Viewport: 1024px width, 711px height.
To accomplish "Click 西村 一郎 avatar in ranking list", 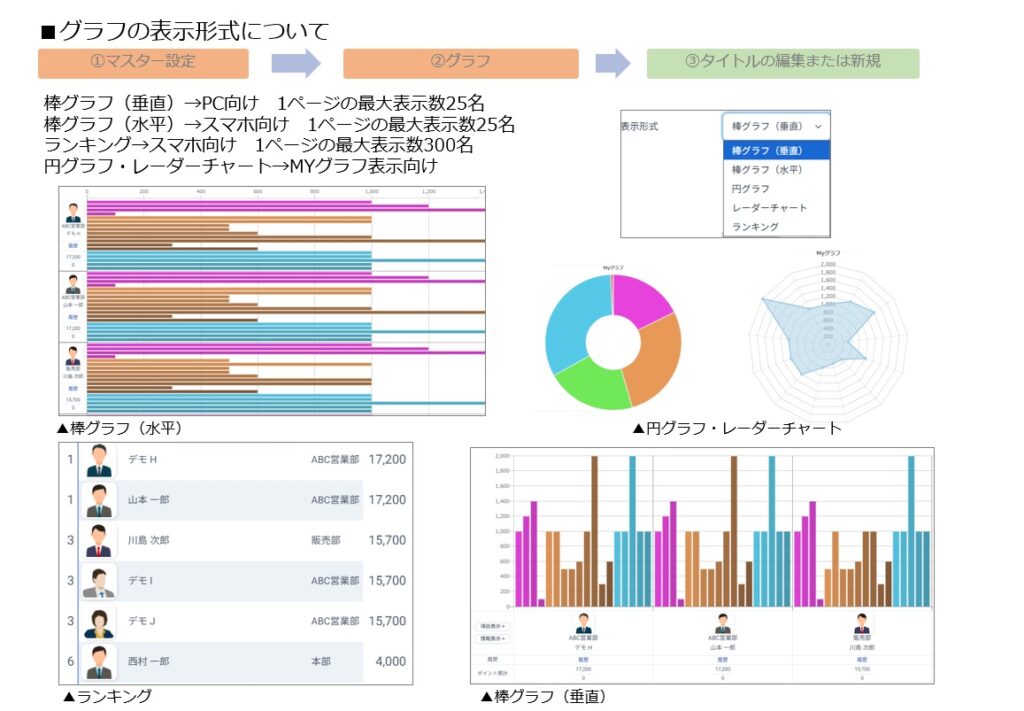I will click(98, 662).
